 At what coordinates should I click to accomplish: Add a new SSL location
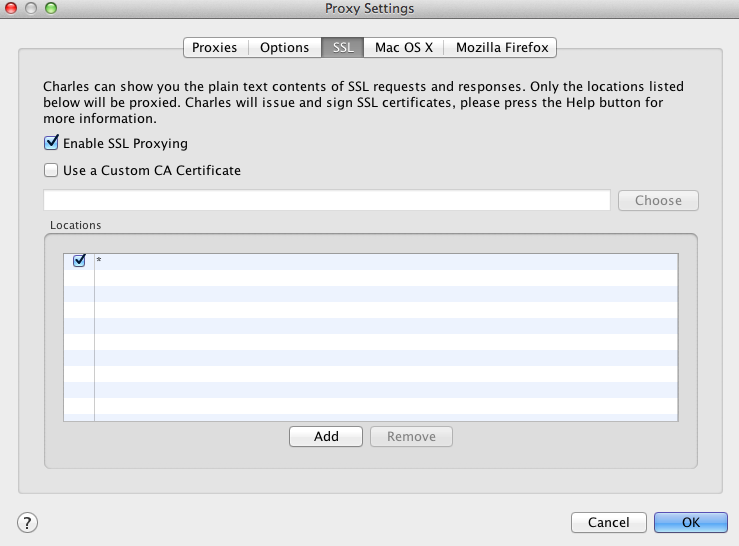click(326, 437)
